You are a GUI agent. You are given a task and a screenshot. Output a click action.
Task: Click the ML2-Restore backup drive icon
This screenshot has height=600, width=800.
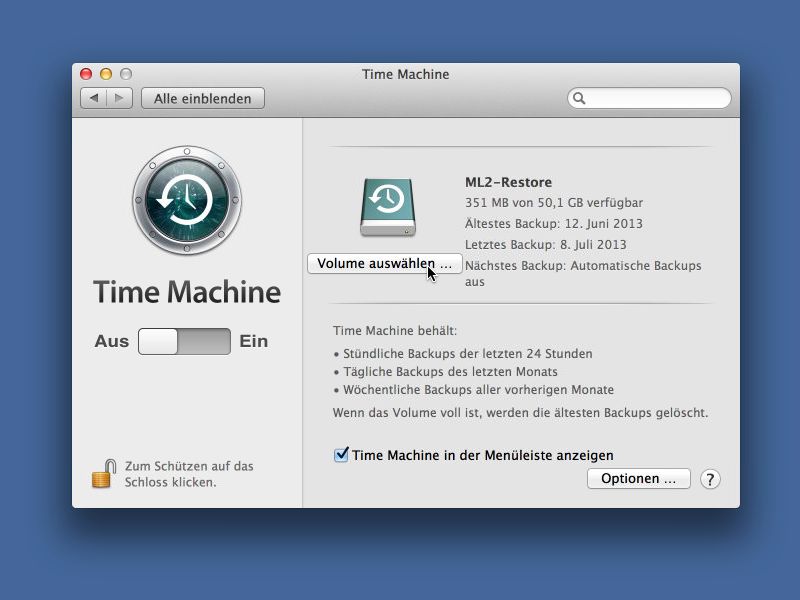coord(388,207)
